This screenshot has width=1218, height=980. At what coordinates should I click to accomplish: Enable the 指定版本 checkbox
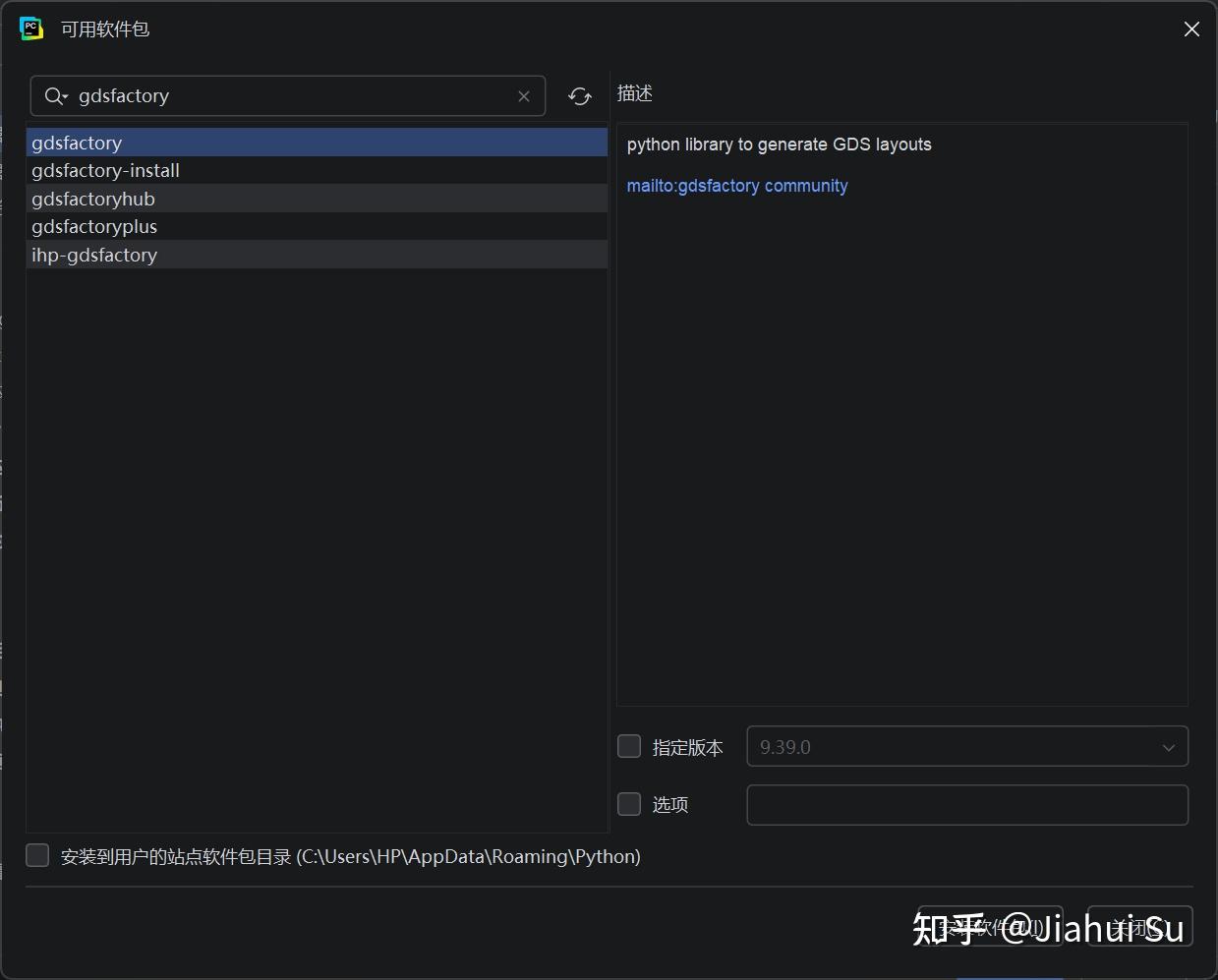point(629,747)
